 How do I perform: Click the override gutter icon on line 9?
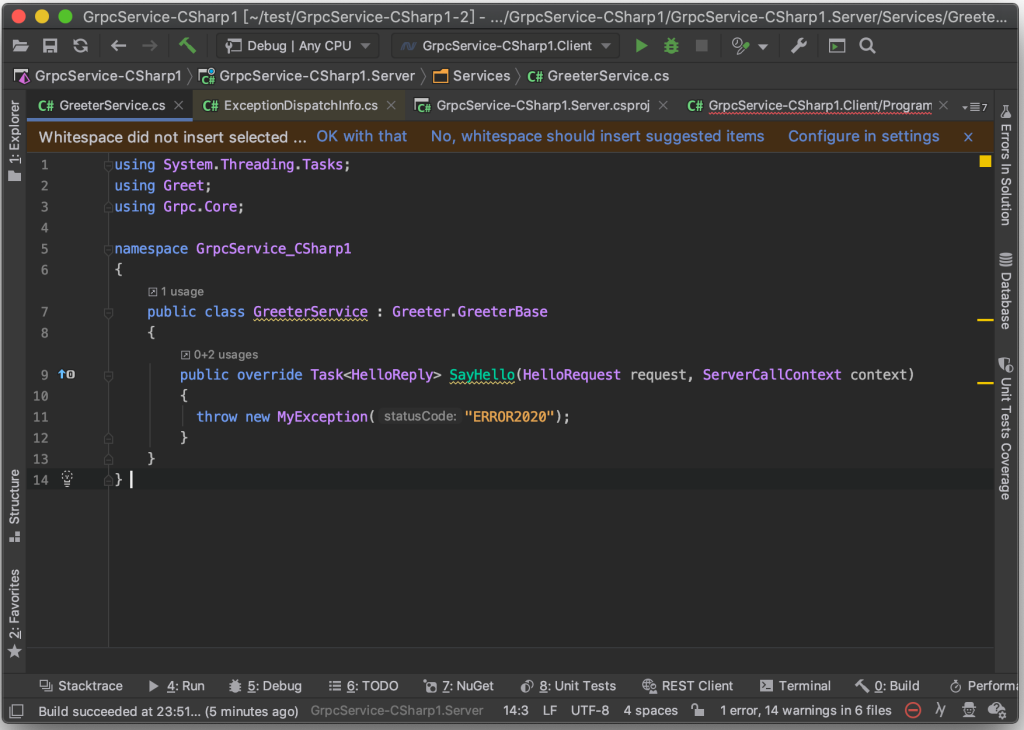pyautogui.click(x=67, y=374)
